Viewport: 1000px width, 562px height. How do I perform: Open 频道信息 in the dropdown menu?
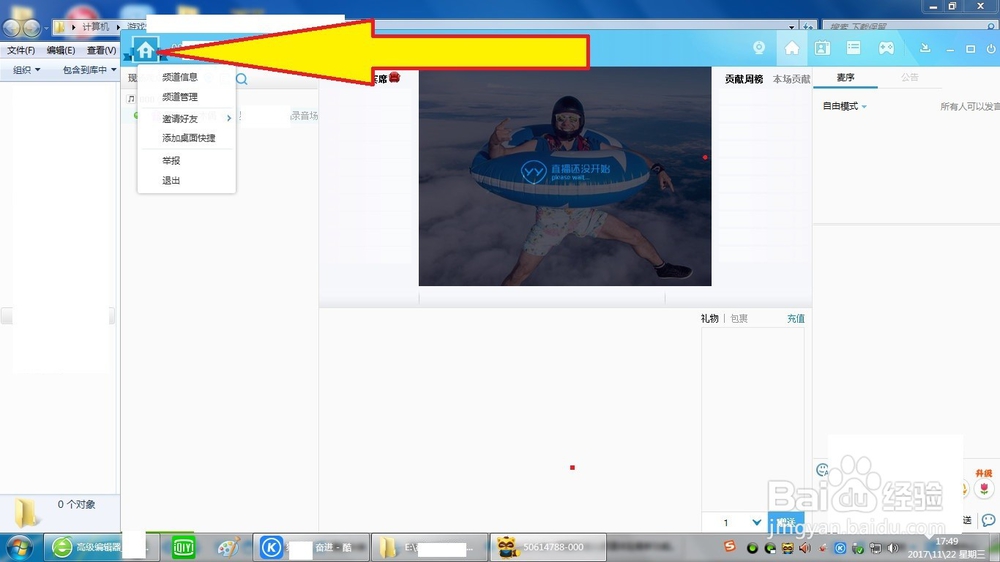pyautogui.click(x=180, y=77)
